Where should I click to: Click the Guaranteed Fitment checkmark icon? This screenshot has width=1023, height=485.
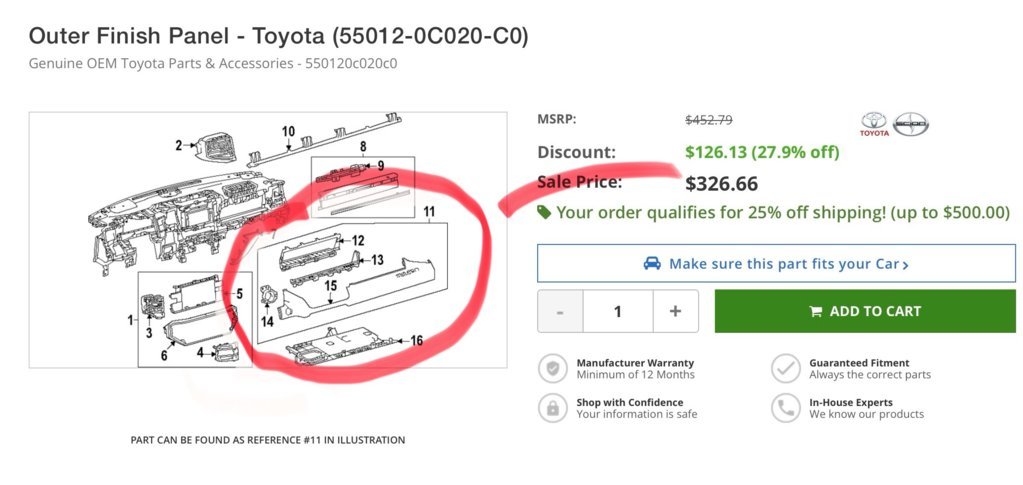[x=786, y=369]
